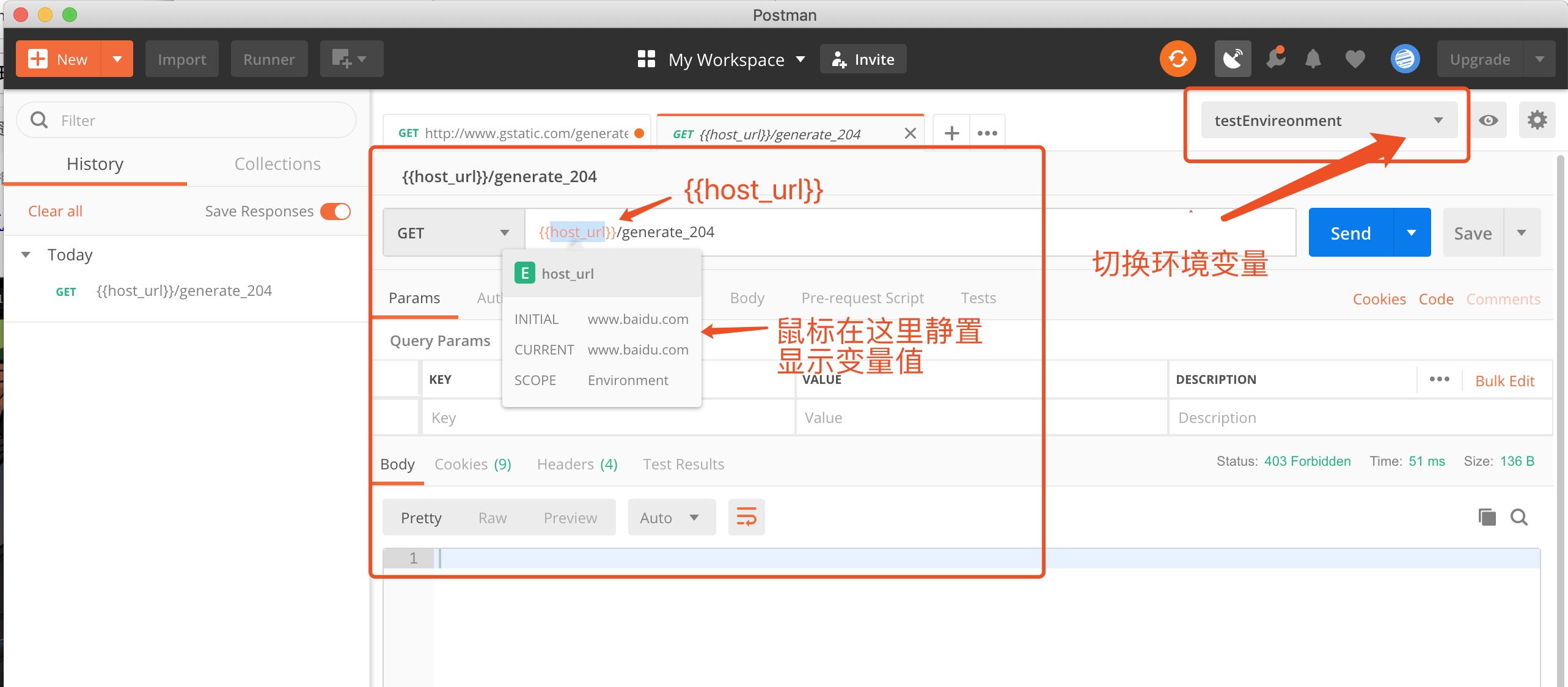This screenshot has width=1568, height=687.
Task: Click the request URL input field
Action: pos(910,232)
